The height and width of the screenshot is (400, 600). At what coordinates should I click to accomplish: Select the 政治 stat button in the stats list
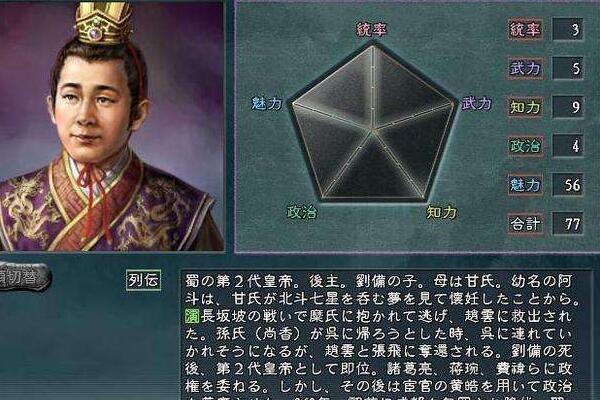pyautogui.click(x=525, y=146)
